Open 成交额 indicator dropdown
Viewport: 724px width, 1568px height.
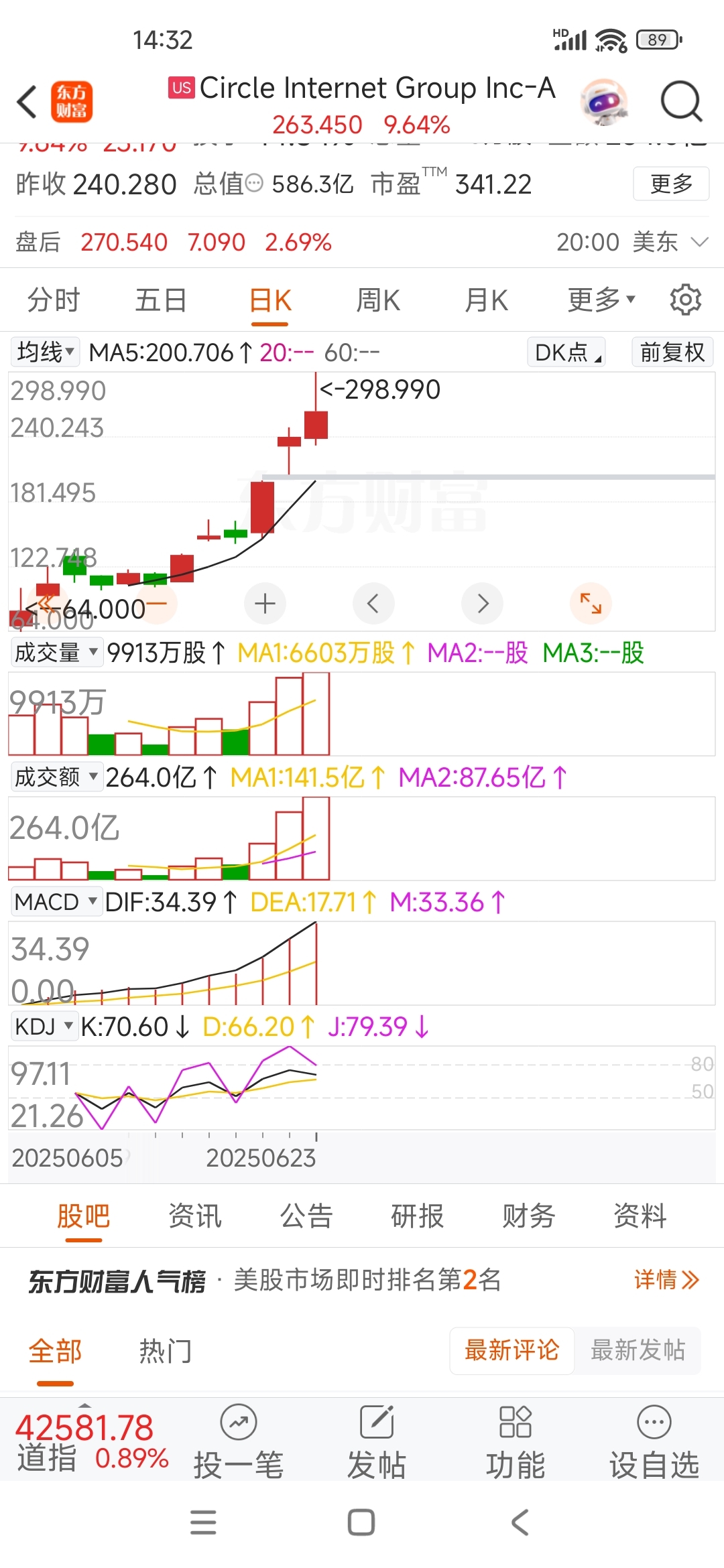[x=57, y=777]
